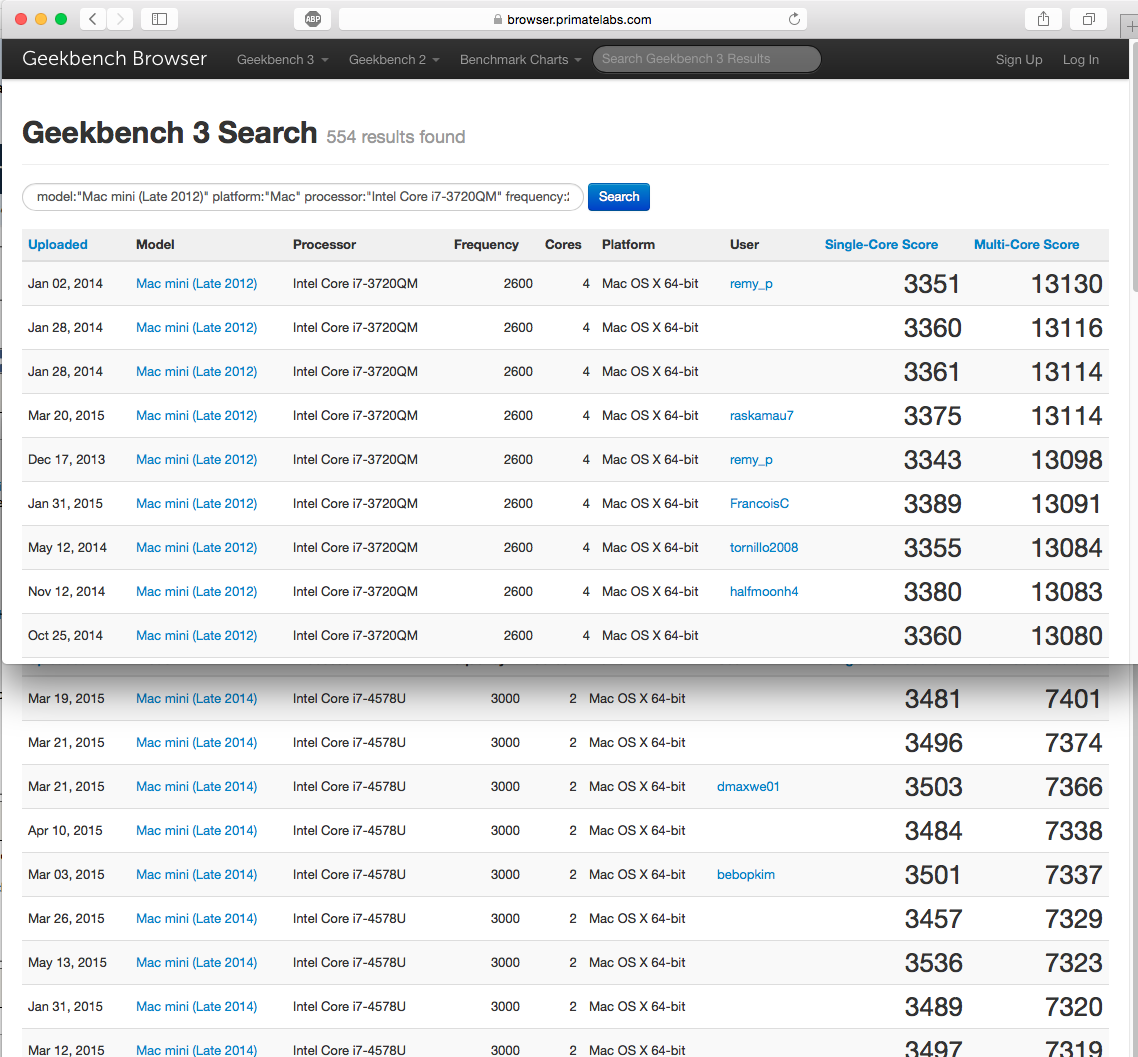Viewport: 1138px width, 1057px height.
Task: Open Mac mini (Late 2012) result from Jan 31, 2015
Action: (x=197, y=504)
